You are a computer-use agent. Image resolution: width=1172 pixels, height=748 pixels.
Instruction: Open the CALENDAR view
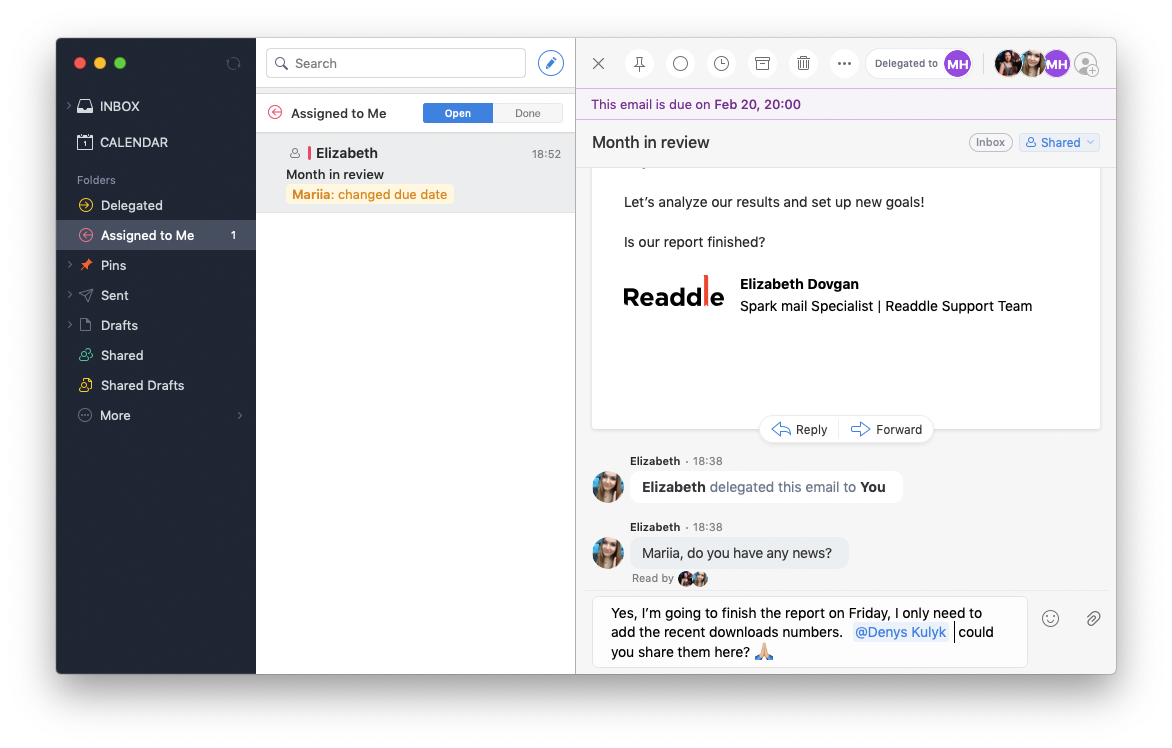pos(123,142)
